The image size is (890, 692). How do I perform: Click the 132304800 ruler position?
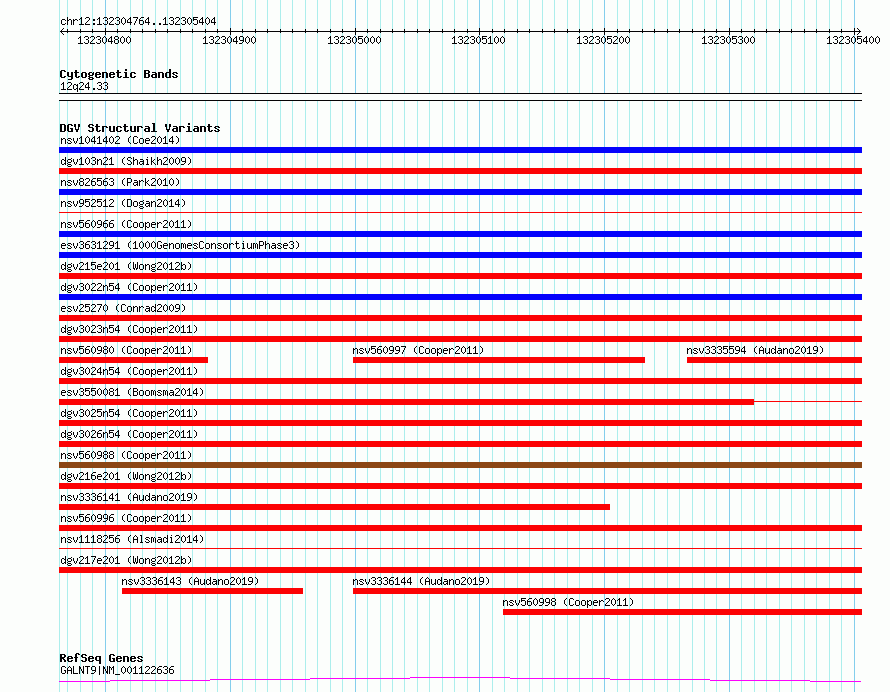[x=104, y=40]
